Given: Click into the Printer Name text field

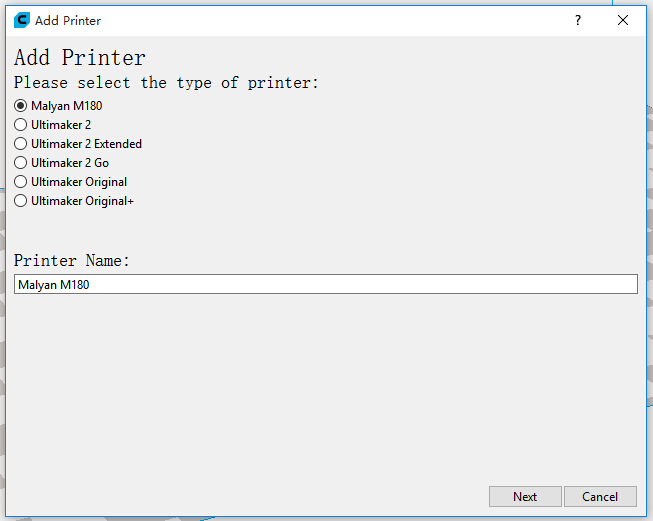Looking at the screenshot, I should click(x=325, y=285).
